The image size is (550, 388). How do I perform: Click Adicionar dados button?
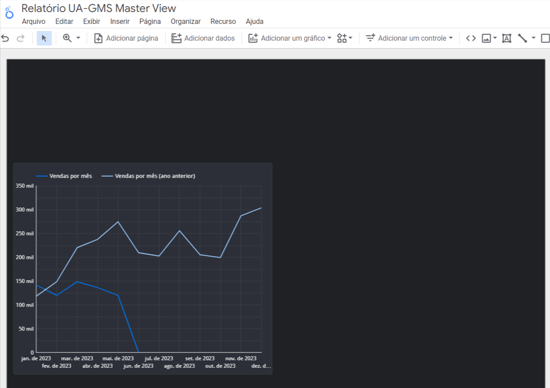(x=203, y=38)
